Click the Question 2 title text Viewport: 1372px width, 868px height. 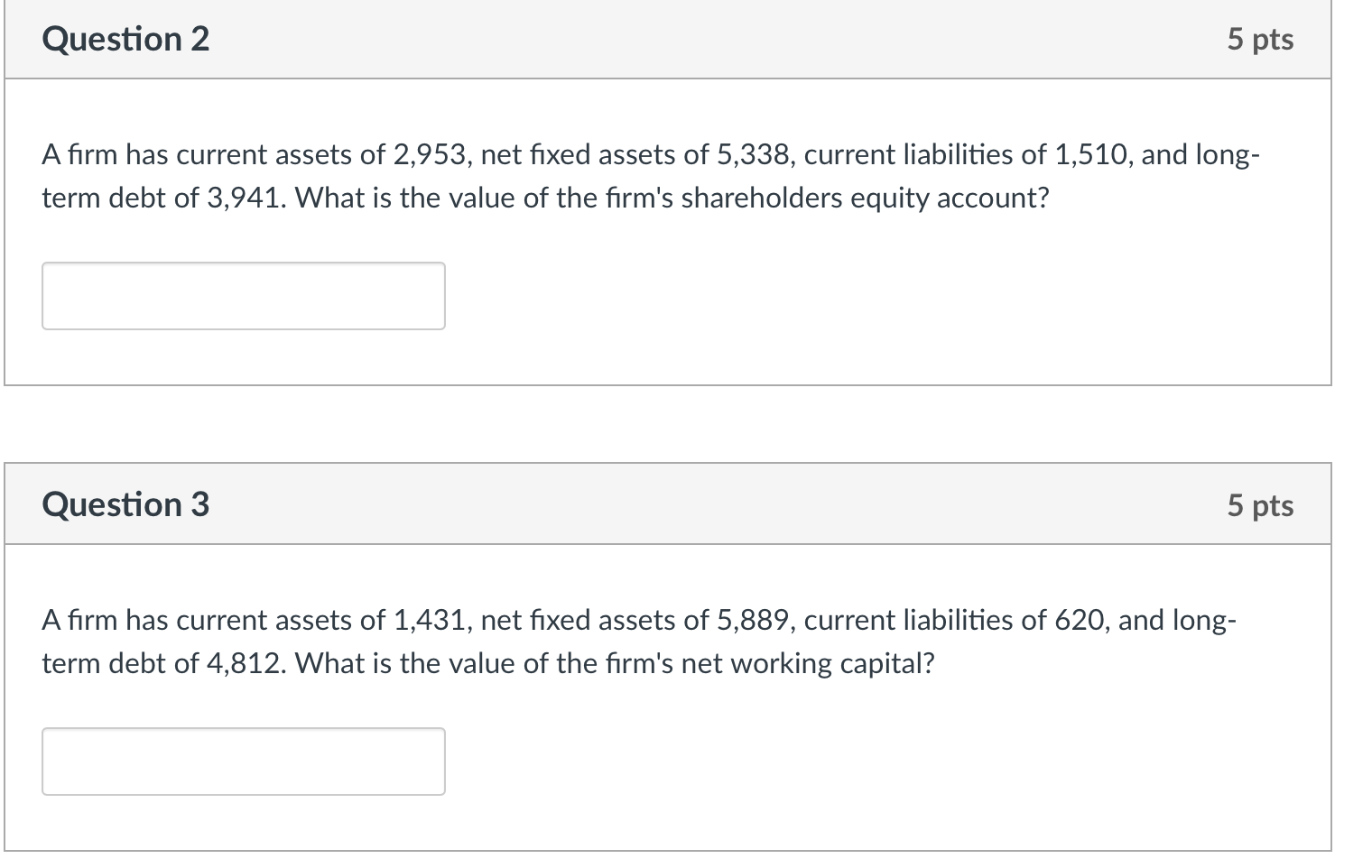click(x=125, y=38)
